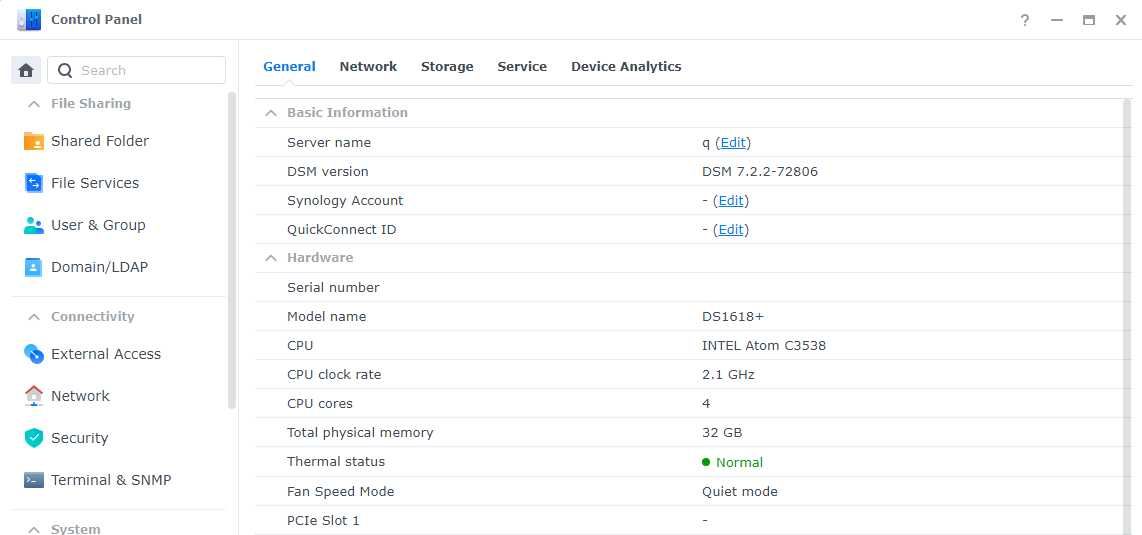
Task: Click the main panel vertical scrollbar
Action: point(1127,317)
